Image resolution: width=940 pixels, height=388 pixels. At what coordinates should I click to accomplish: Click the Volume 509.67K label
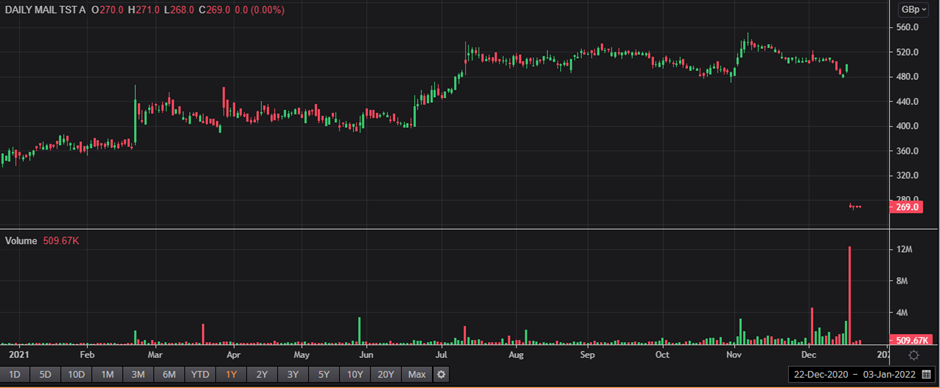[x=43, y=240]
